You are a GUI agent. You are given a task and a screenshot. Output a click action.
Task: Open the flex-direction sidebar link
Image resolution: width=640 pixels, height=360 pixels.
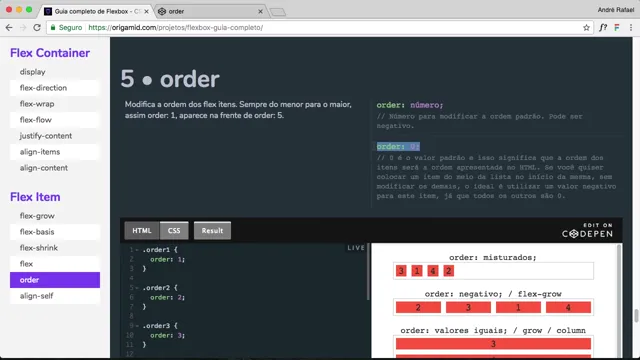55,88
